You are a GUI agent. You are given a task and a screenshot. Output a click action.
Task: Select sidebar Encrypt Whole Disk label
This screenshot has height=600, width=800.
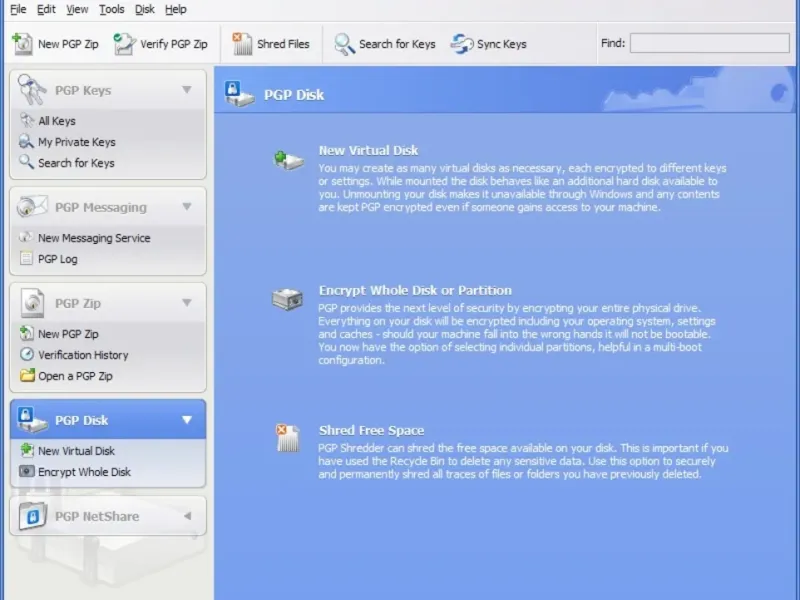tap(84, 472)
